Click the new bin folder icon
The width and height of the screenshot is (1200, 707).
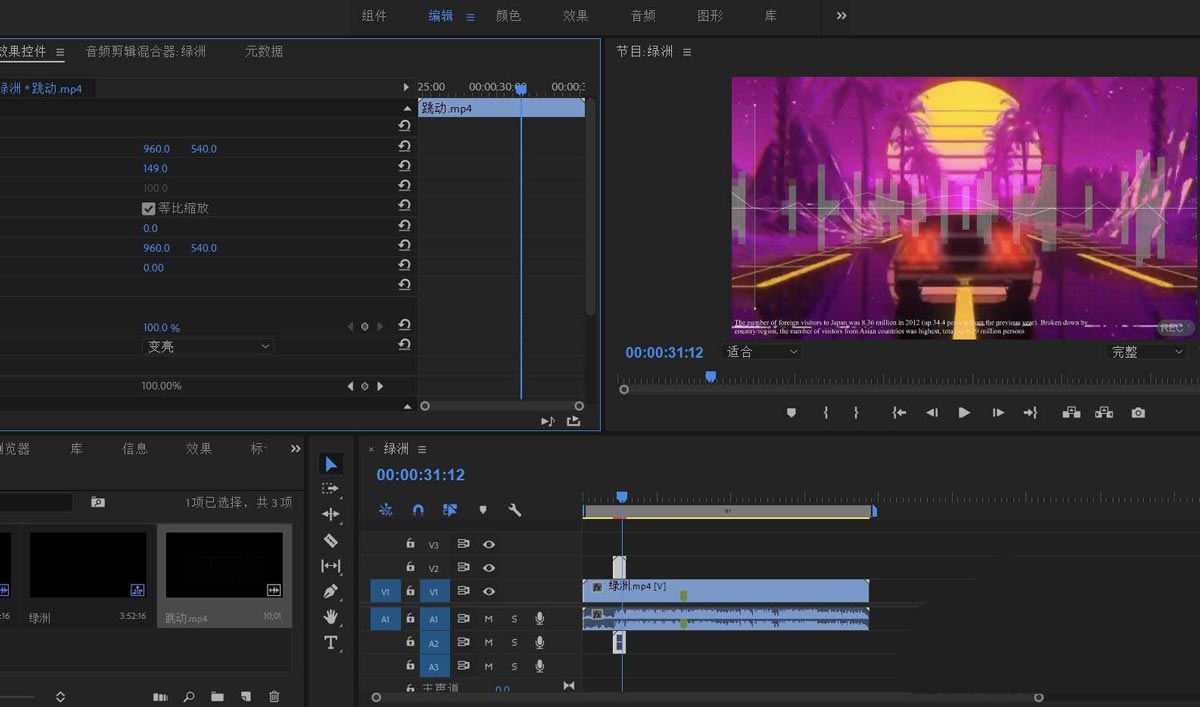click(217, 696)
